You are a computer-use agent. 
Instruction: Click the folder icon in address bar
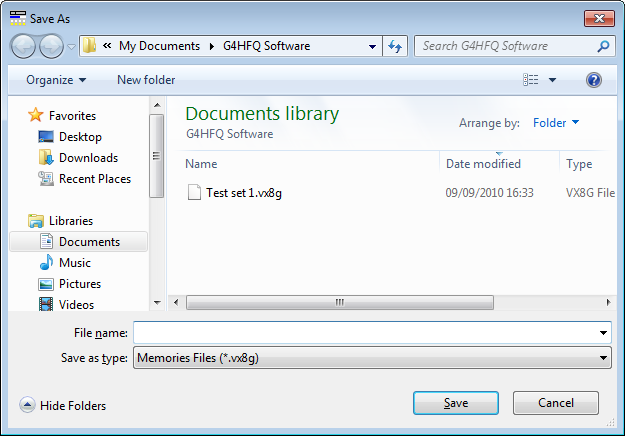[x=89, y=46]
